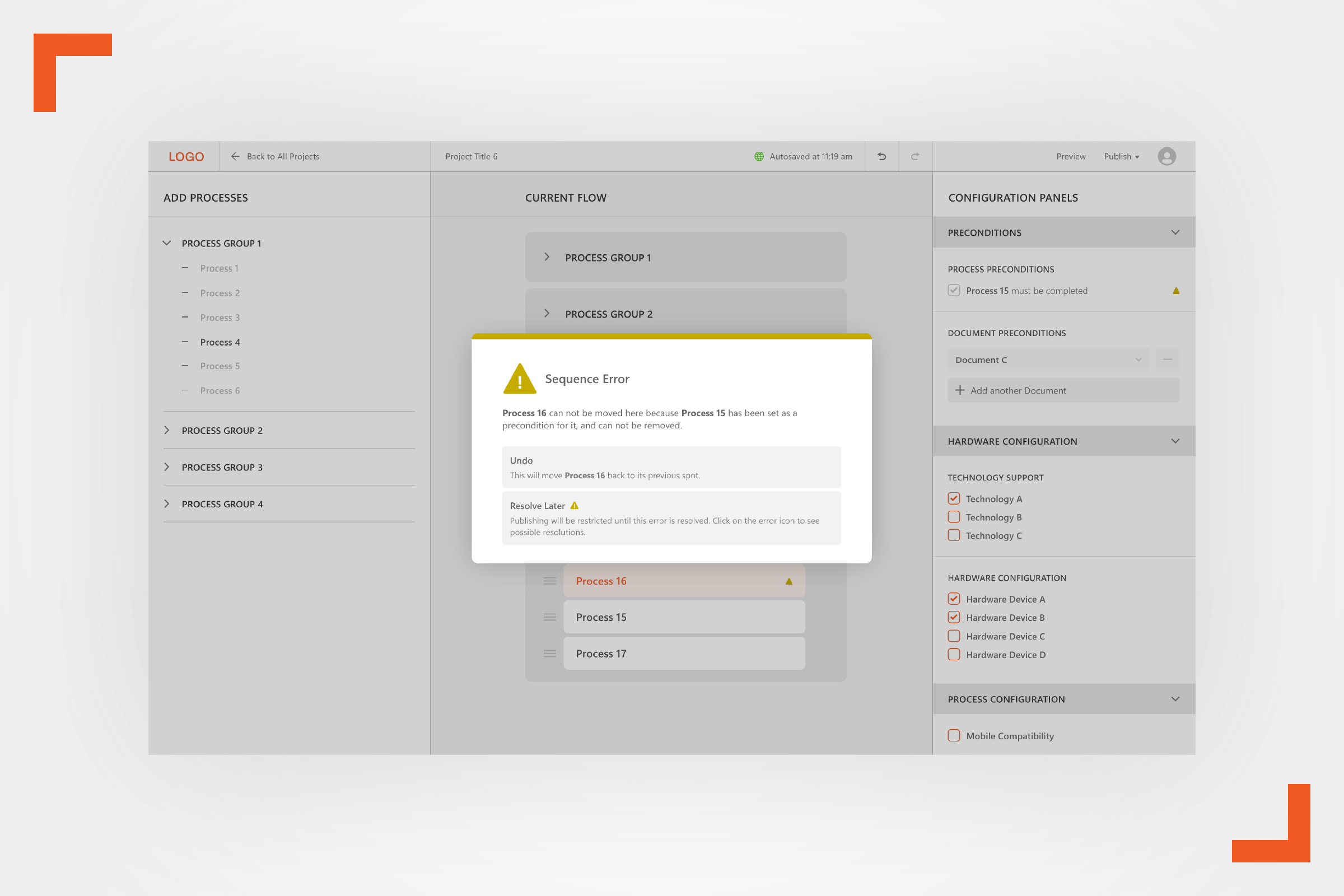The image size is (1344, 896).
Task: Select Process 4 in the process list
Action: pos(220,342)
